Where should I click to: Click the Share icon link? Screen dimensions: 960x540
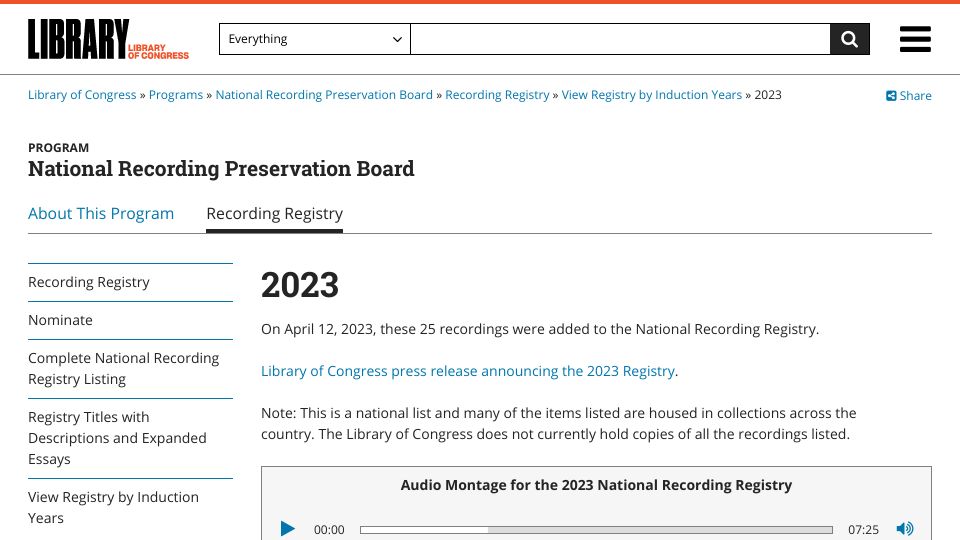(x=909, y=96)
